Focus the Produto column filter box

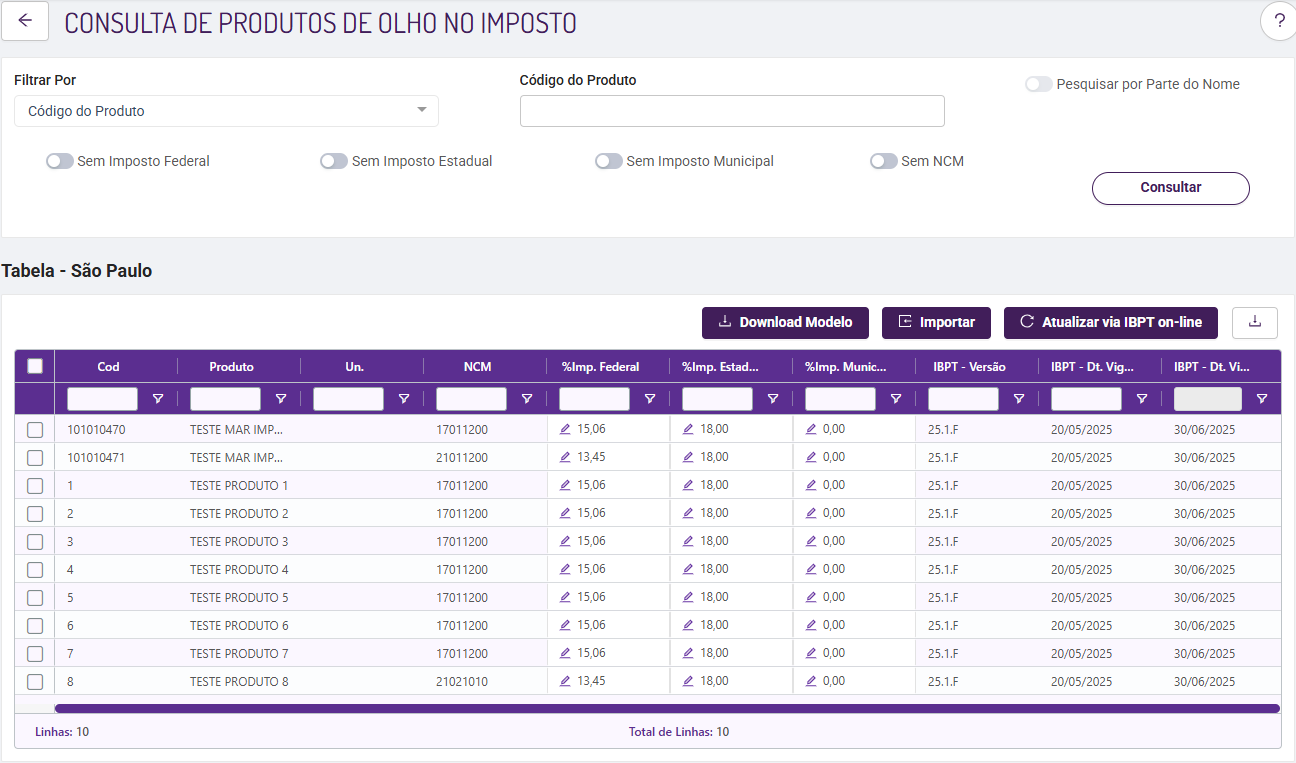click(x=225, y=399)
